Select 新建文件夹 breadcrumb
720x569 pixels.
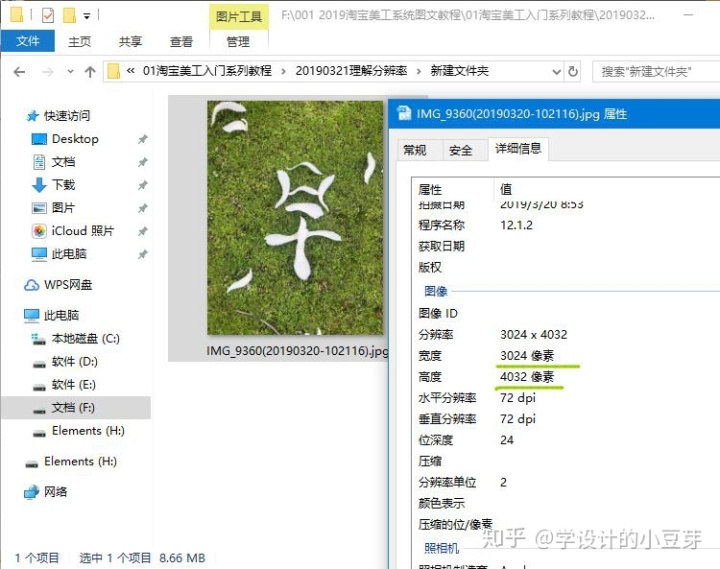pos(459,71)
